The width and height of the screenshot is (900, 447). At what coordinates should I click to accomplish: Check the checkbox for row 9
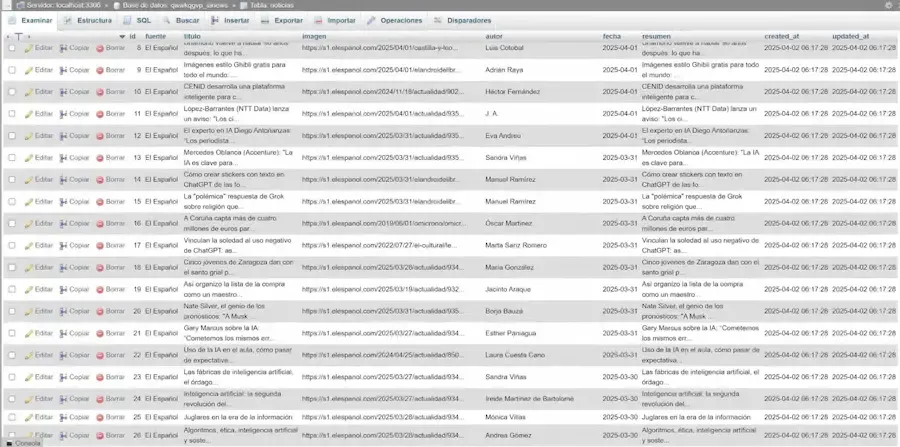[x=12, y=70]
